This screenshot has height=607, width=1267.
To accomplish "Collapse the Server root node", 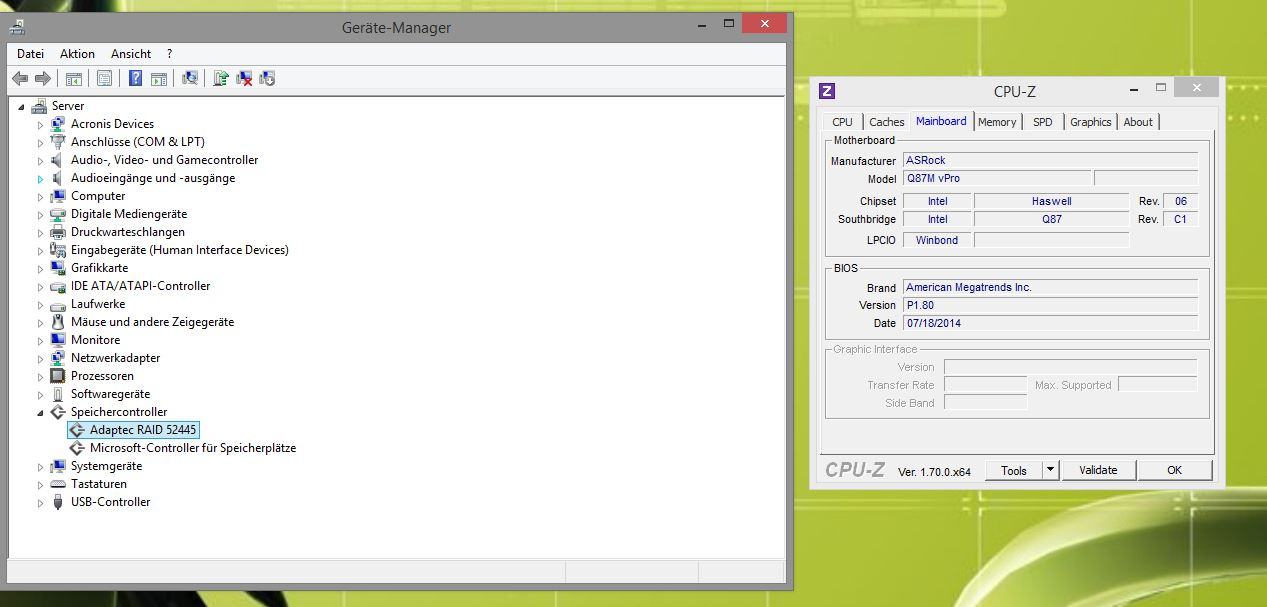I will (21, 106).
